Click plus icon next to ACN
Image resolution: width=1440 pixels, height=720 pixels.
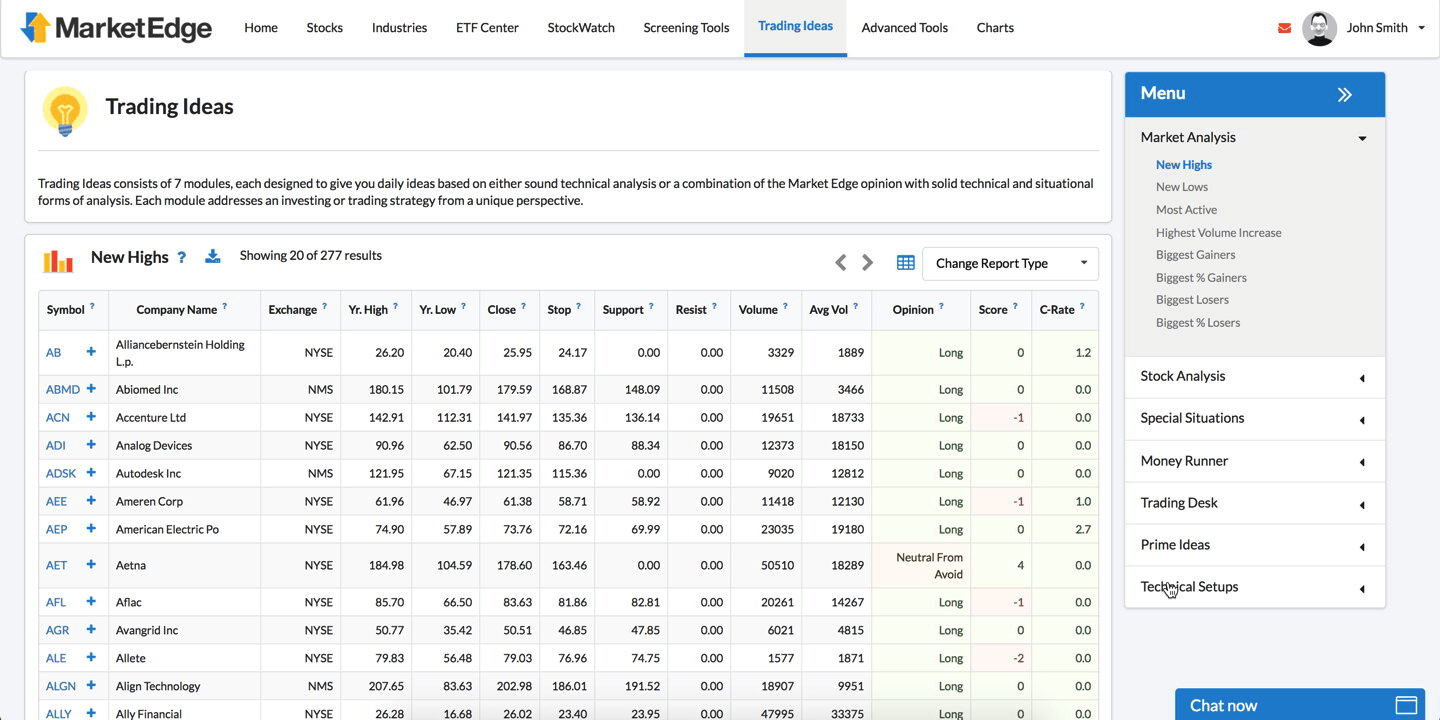click(x=91, y=416)
